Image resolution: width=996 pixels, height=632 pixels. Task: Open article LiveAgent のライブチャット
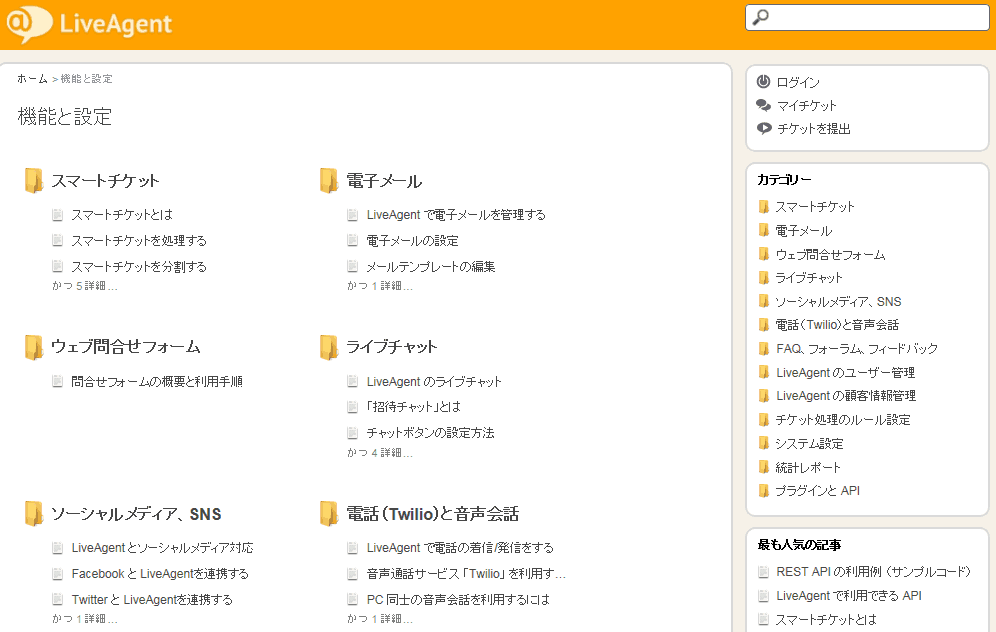[x=434, y=382]
